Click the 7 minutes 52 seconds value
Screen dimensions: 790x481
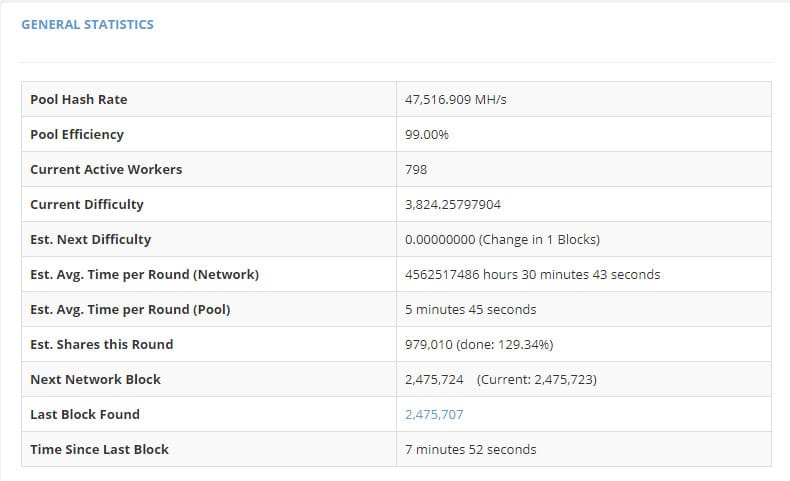[470, 449]
